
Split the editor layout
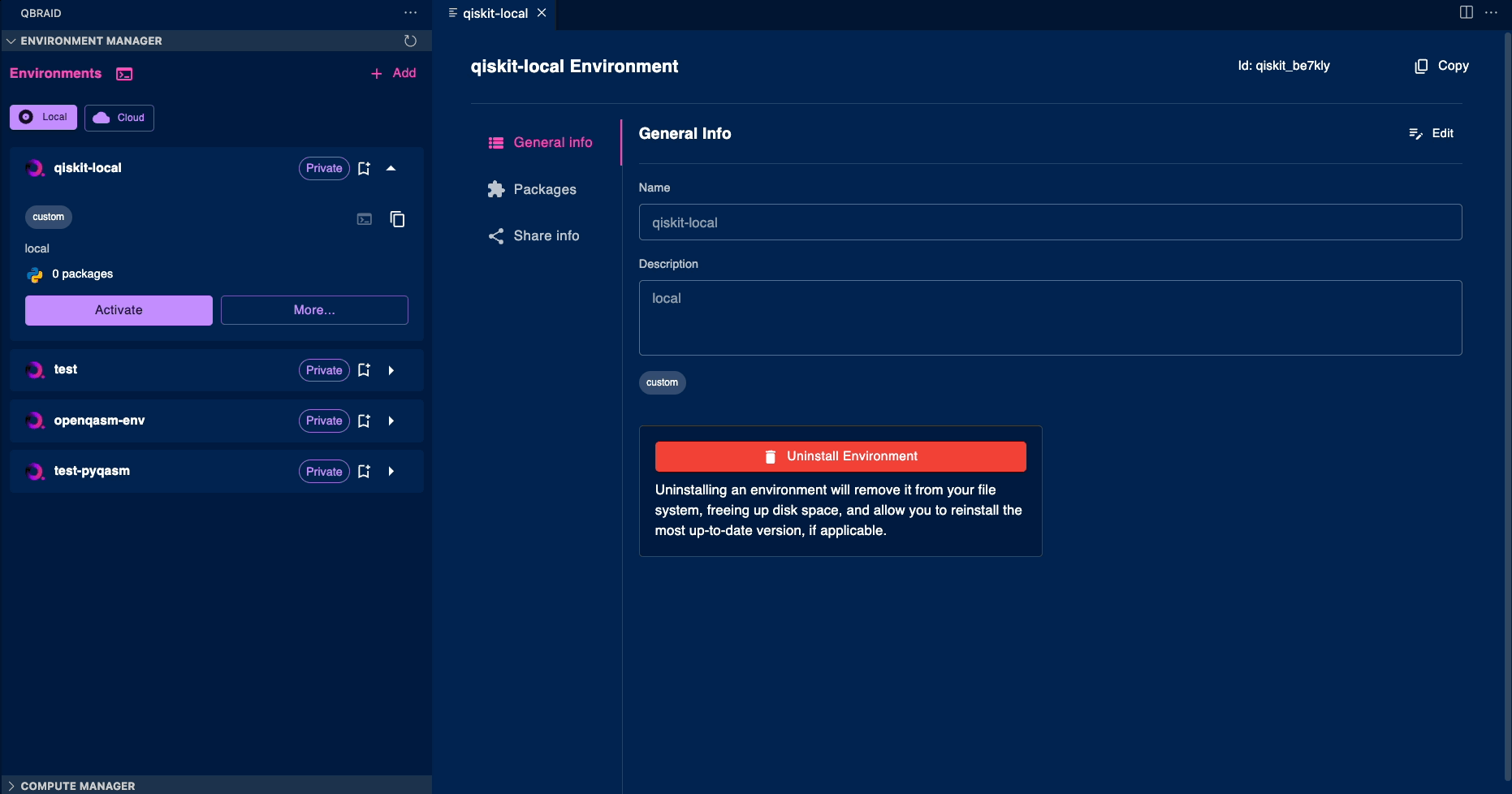1467,12
